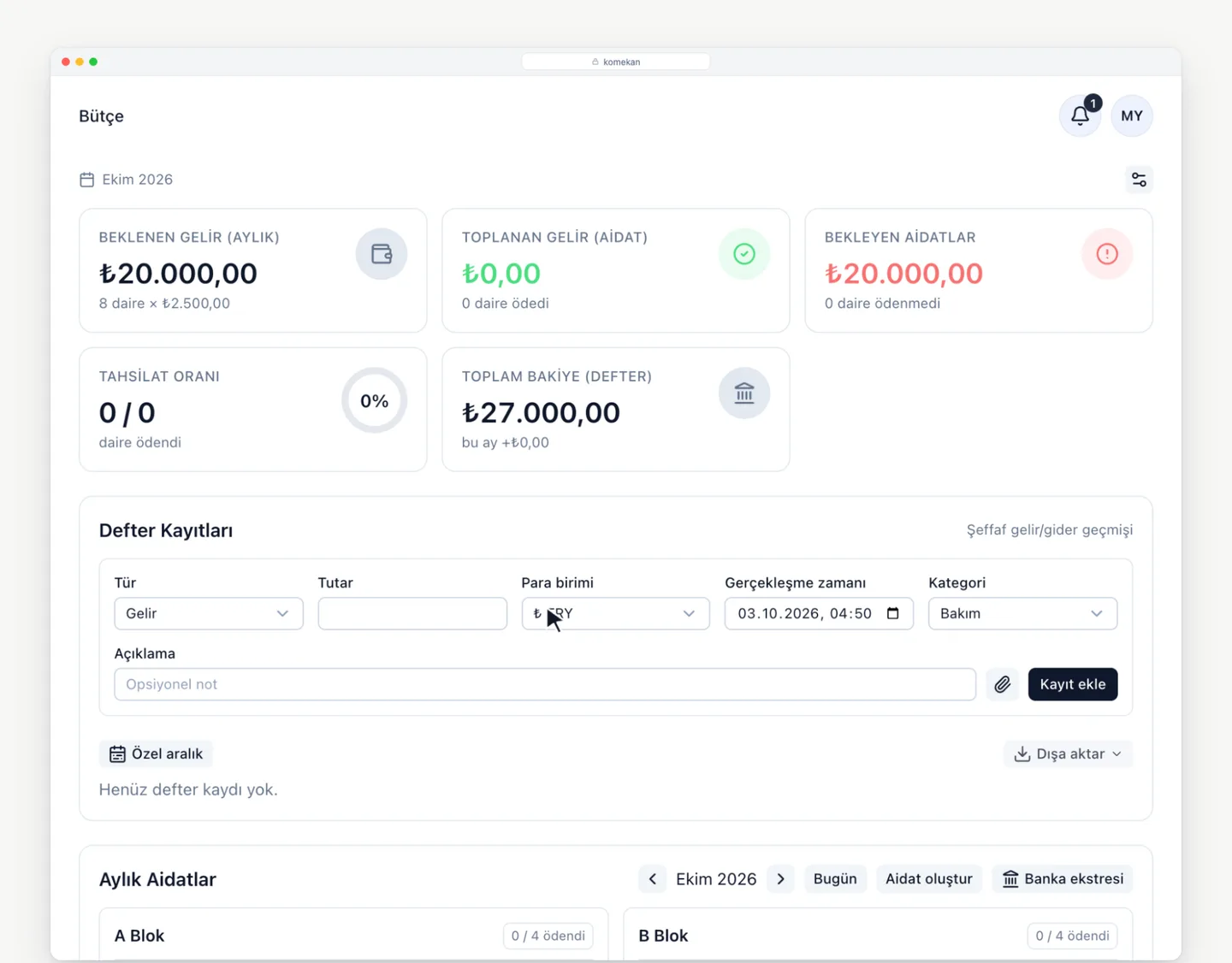
Task: Open the Dışa aktar export menu
Action: point(1068,753)
